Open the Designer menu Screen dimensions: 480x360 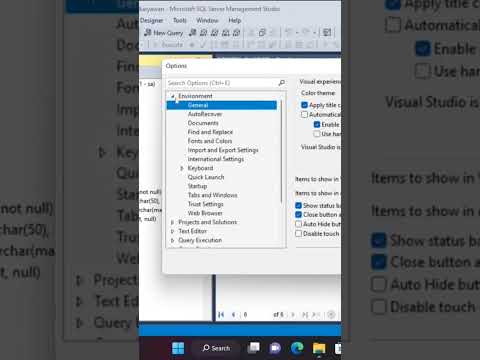coord(151,20)
